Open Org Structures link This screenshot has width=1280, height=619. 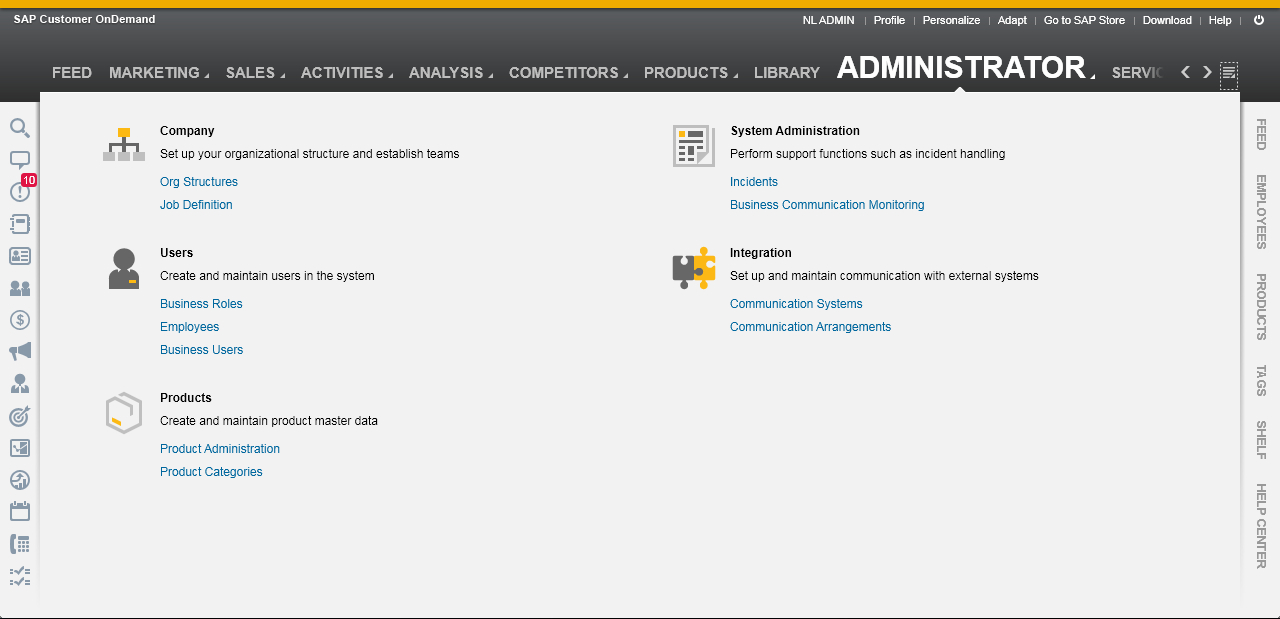(x=199, y=182)
